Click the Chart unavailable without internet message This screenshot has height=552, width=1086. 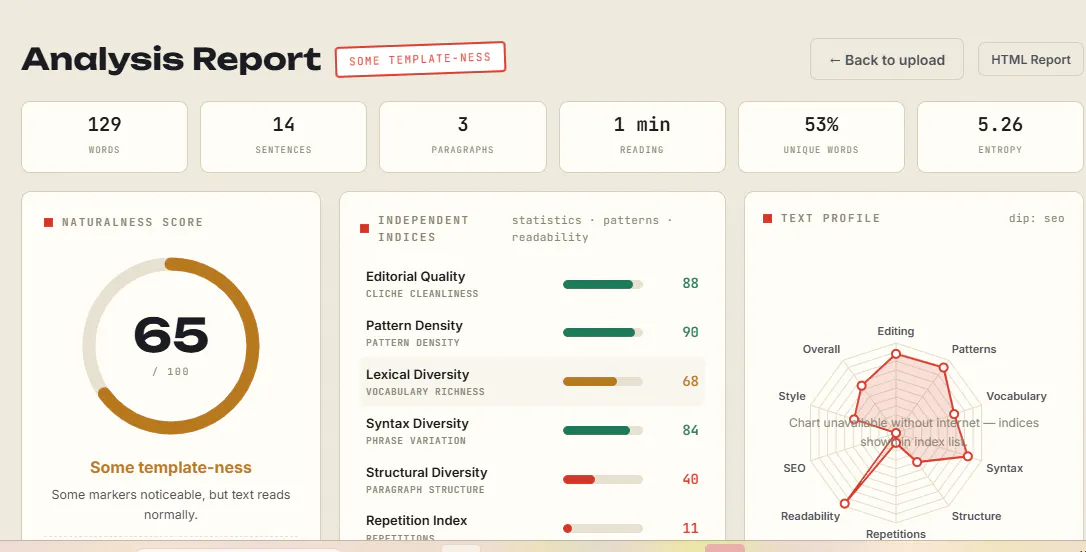914,432
